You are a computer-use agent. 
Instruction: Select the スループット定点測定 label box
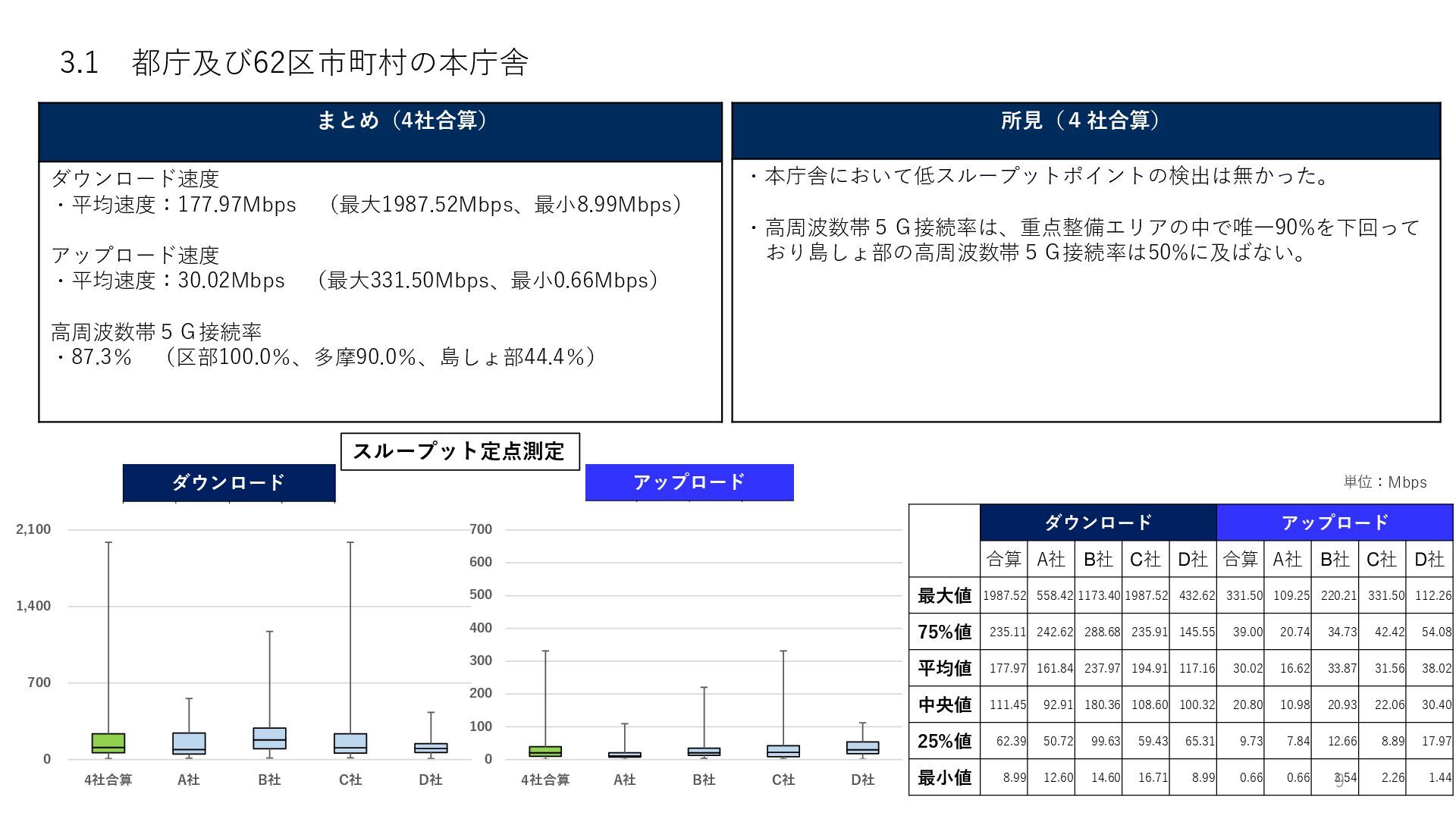point(460,452)
